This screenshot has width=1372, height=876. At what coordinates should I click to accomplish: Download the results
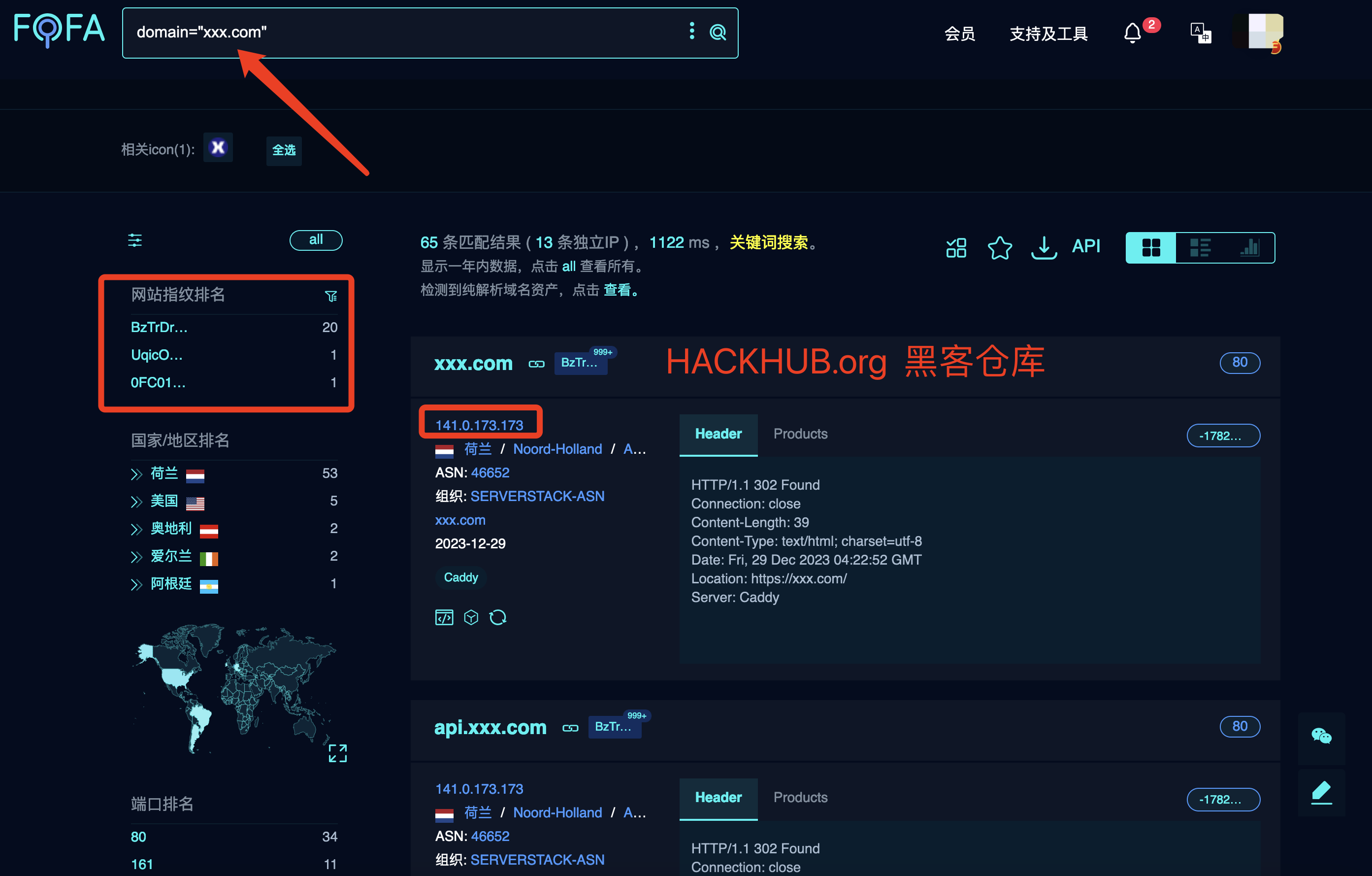coord(1044,247)
